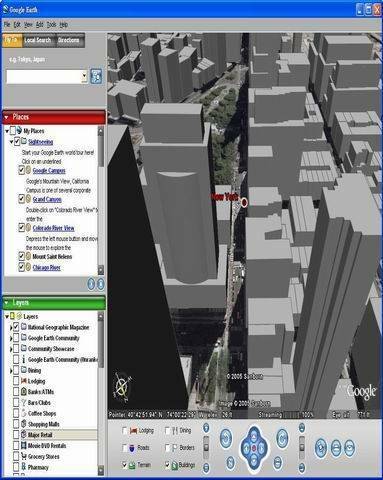
Task: Rotate the view clockwise
Action: click(282, 437)
